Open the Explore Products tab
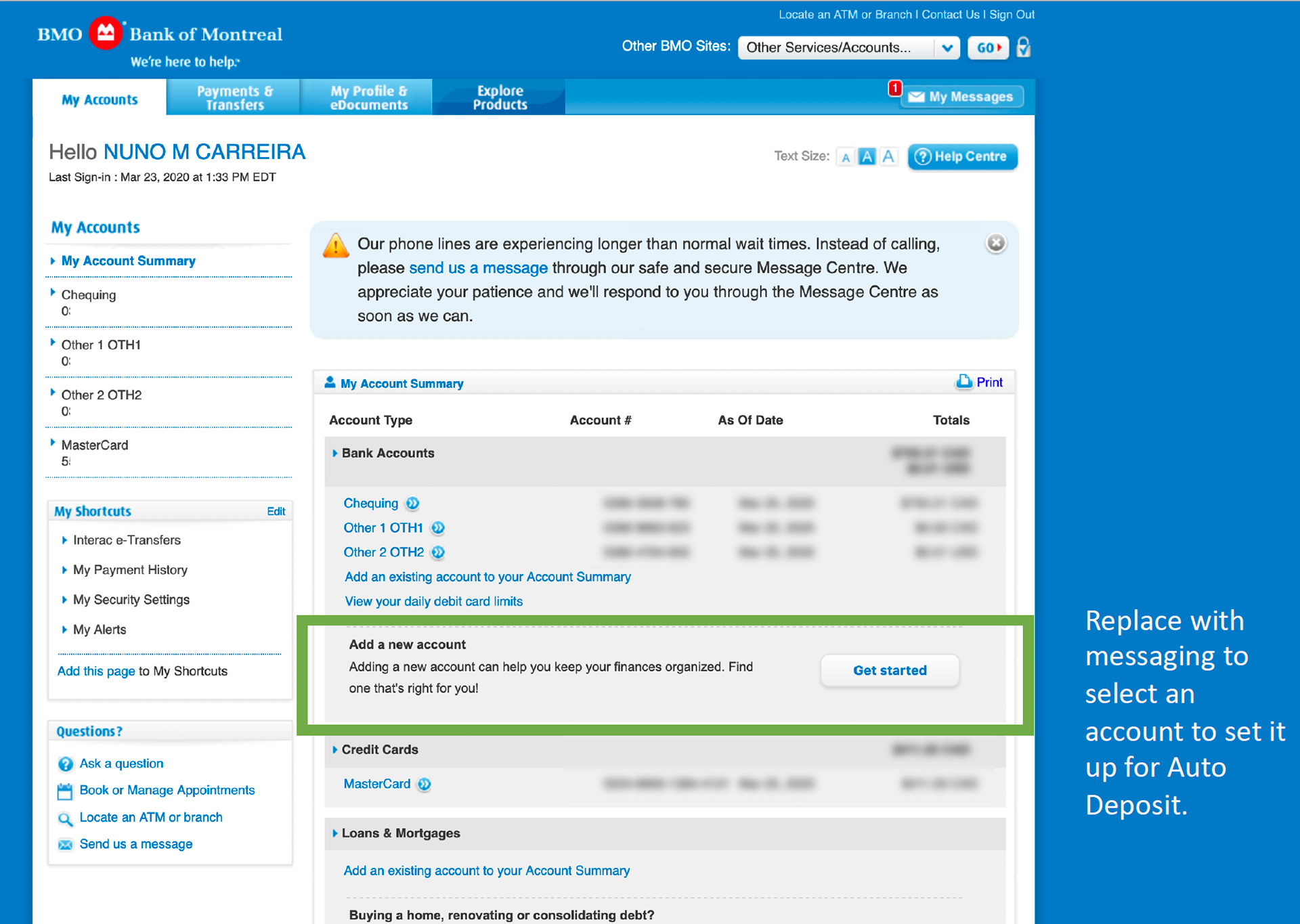The image size is (1300, 924). pyautogui.click(x=500, y=97)
